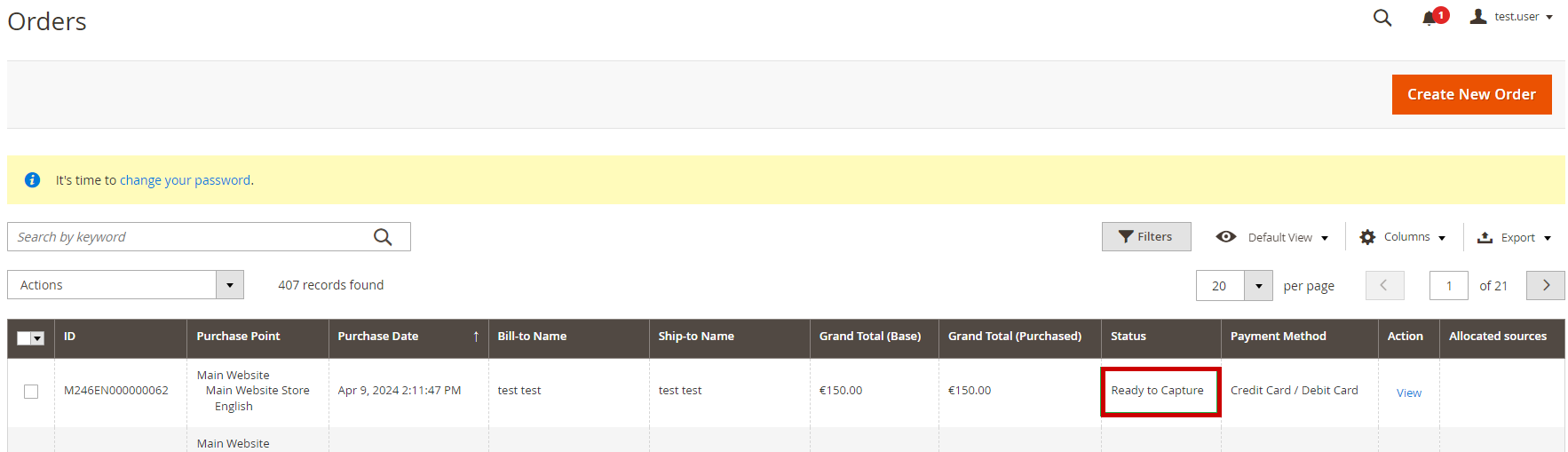Sort by Purchase Date column header
Image resolution: width=1568 pixels, height=452 pixels.
(x=378, y=337)
